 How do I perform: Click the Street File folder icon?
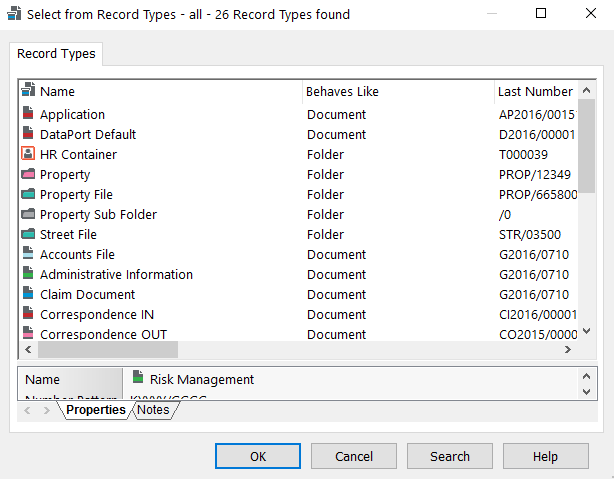pos(28,234)
